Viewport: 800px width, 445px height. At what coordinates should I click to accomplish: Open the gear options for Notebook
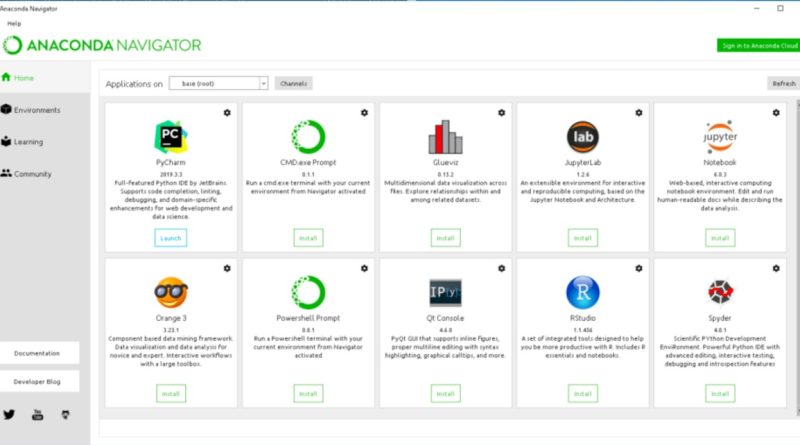(x=776, y=113)
